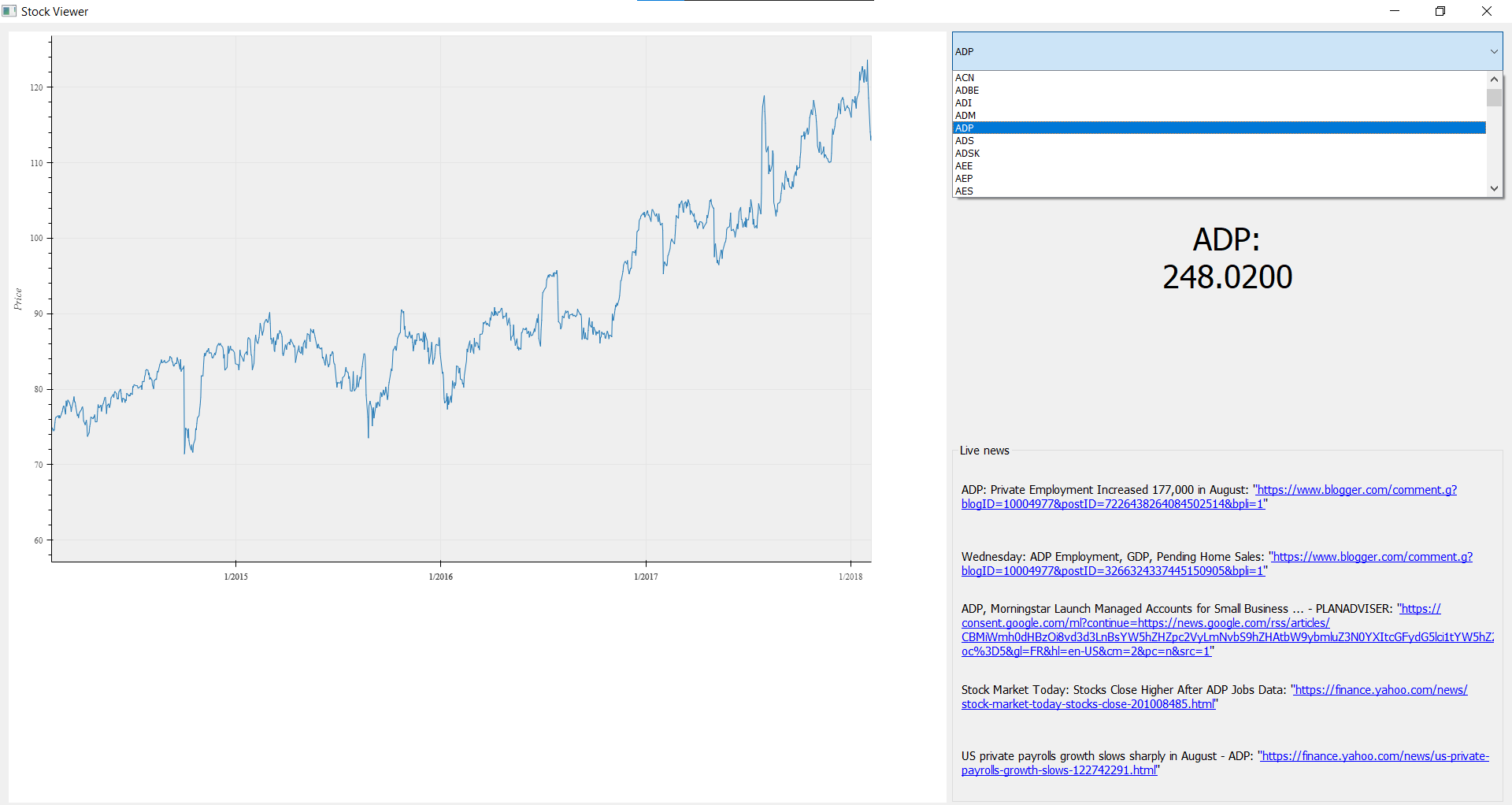Click the scroll-up arrow of the stock list
Viewport: 1512px width, 805px height.
[1494, 79]
